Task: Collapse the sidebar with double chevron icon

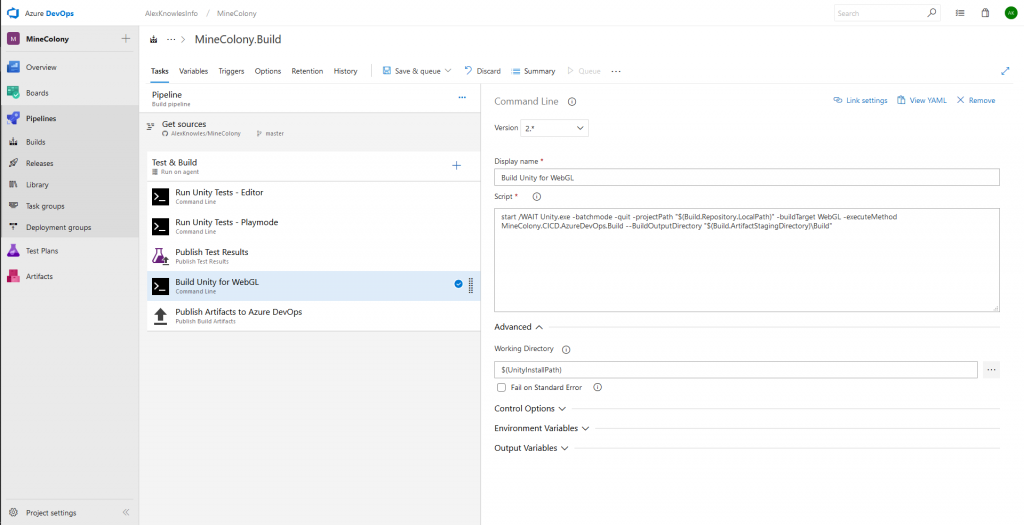Action: click(126, 512)
